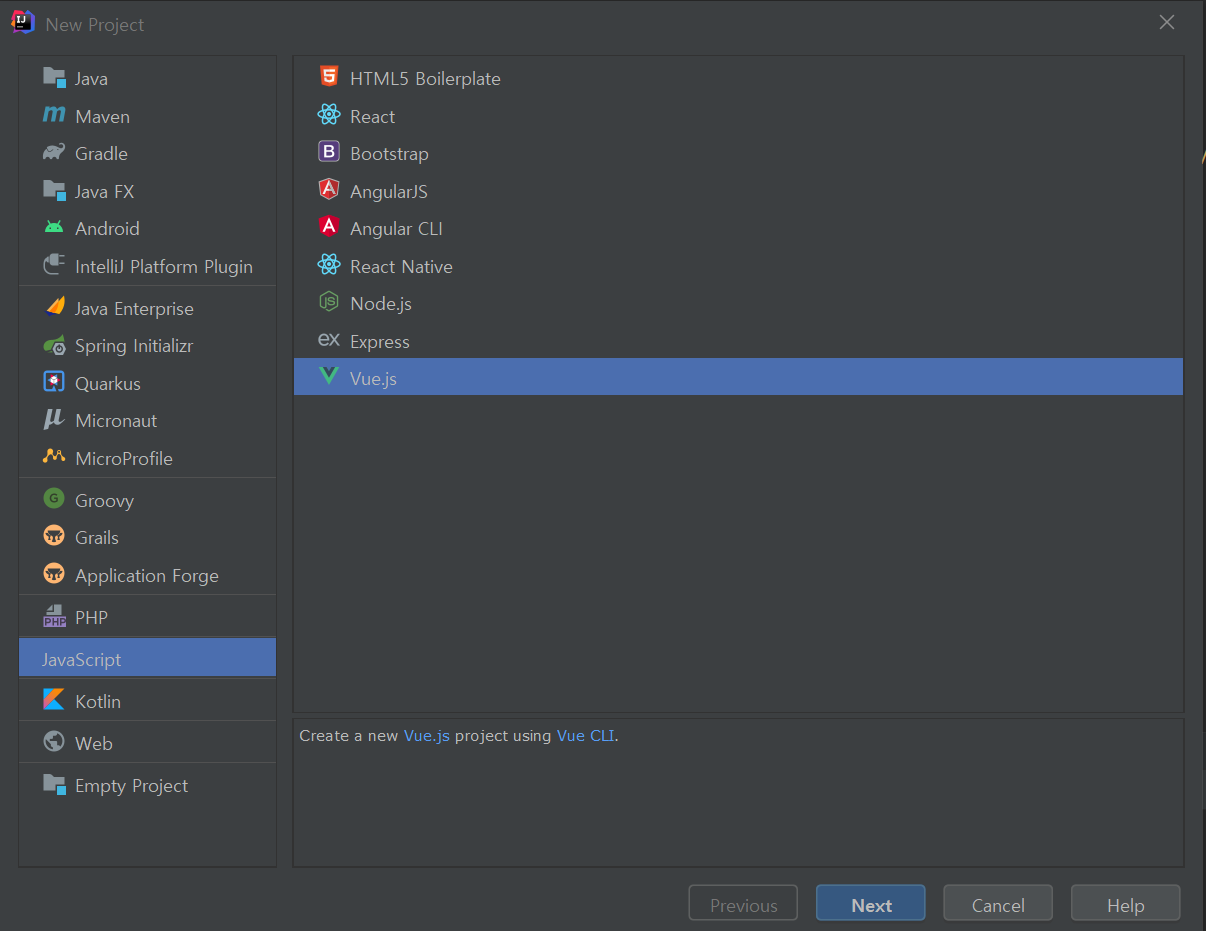The height and width of the screenshot is (931, 1206).
Task: Click the Node.js hexagon icon
Action: tap(329, 303)
